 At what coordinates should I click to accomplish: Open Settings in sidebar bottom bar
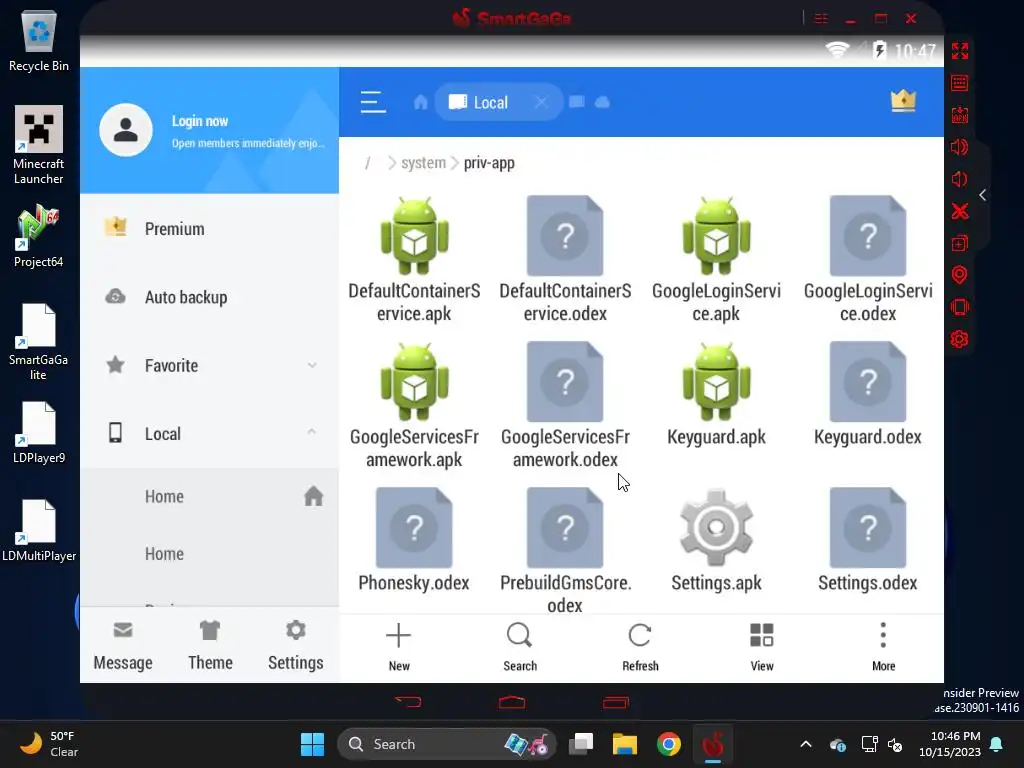(x=295, y=645)
